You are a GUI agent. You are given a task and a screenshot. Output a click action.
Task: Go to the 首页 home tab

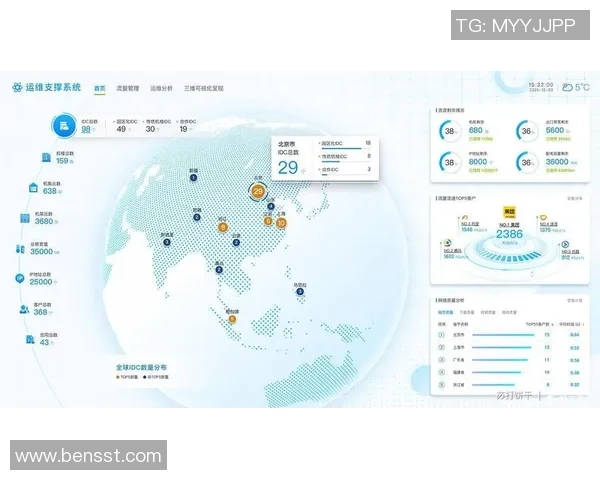click(99, 89)
